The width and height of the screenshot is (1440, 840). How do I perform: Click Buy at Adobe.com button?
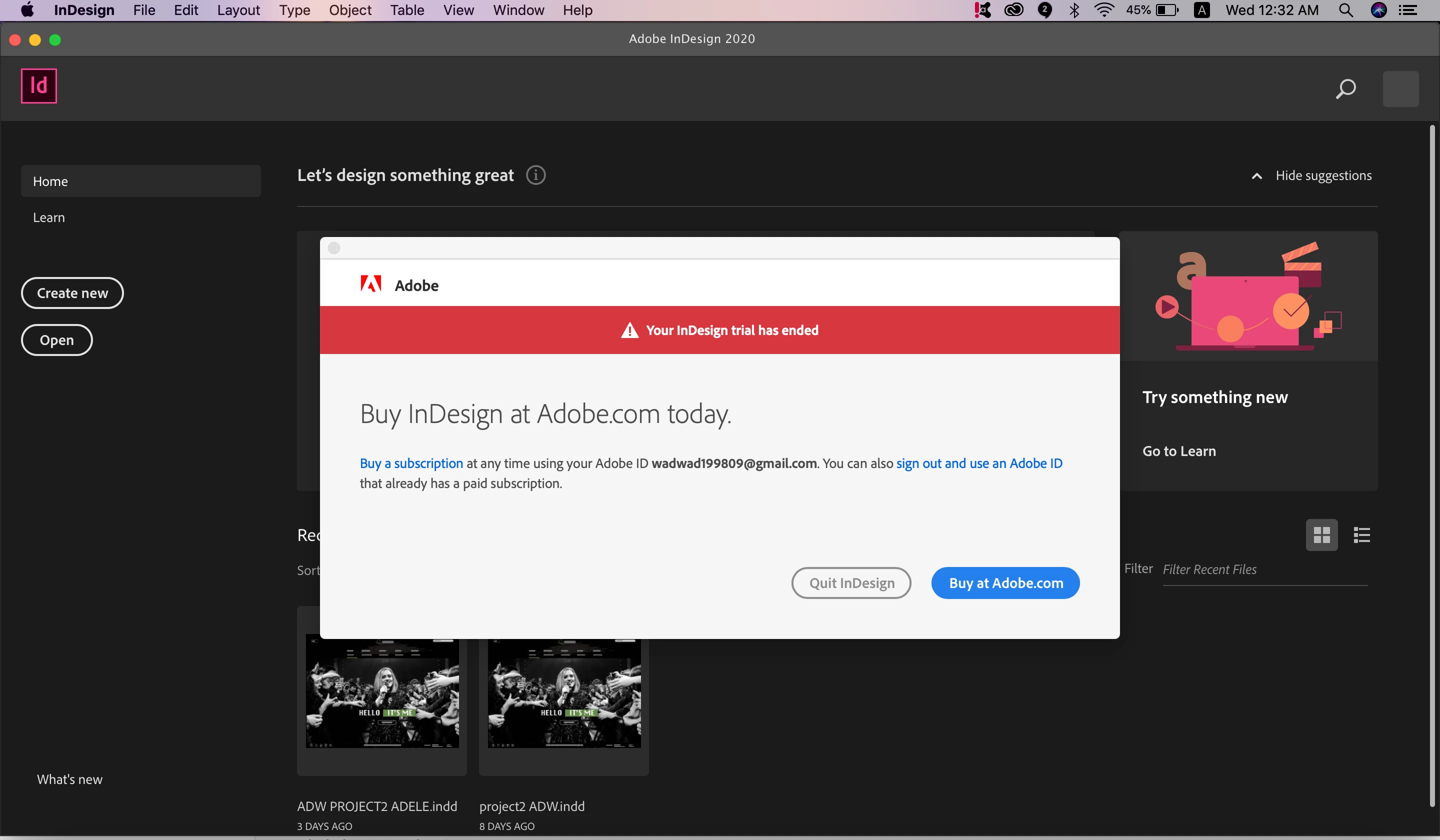coord(1005,583)
